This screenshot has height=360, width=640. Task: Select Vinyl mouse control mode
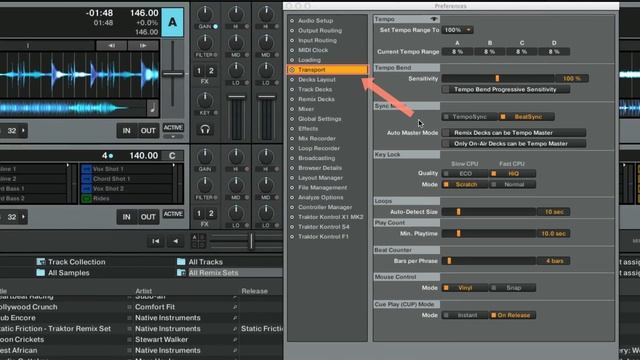click(x=465, y=288)
